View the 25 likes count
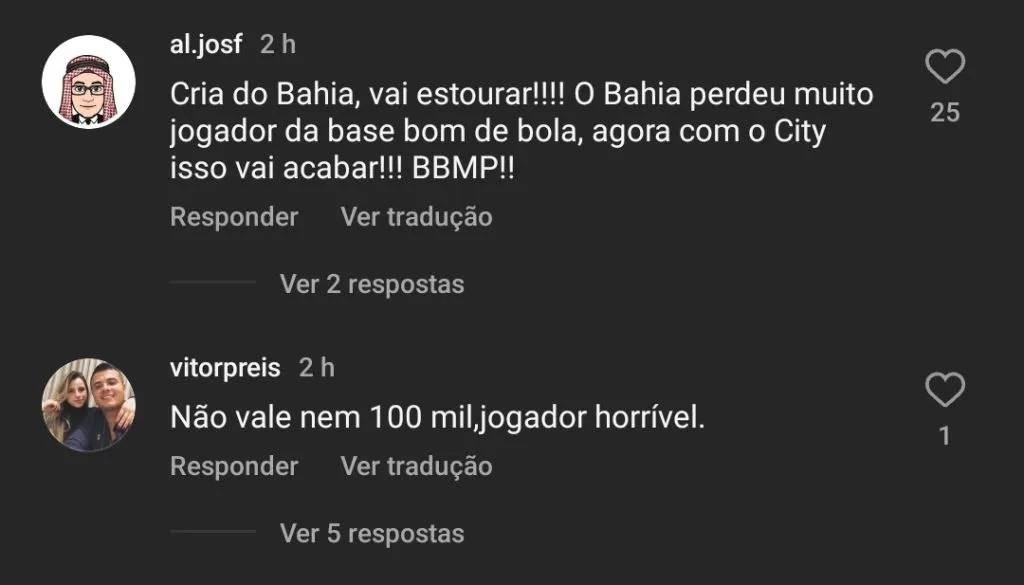 point(944,113)
